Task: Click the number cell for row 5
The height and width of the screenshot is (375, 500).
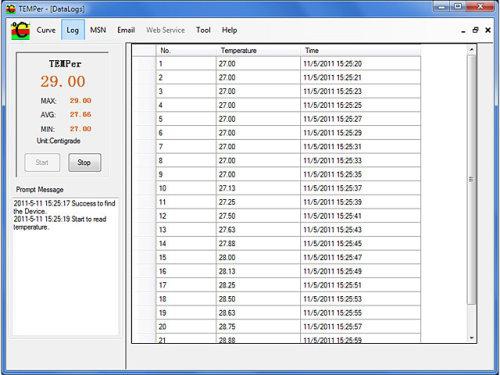Action: click(x=186, y=119)
